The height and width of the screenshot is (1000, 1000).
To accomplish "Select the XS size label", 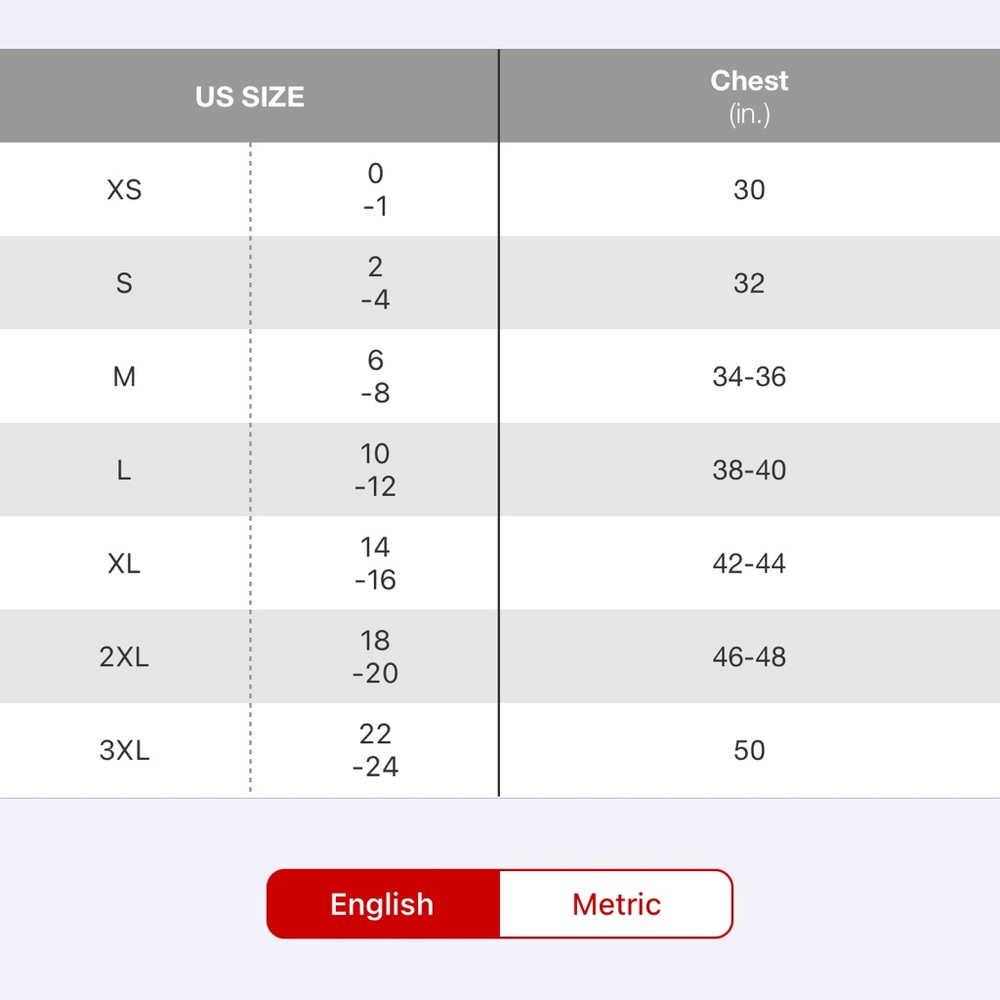I will 124,189.
